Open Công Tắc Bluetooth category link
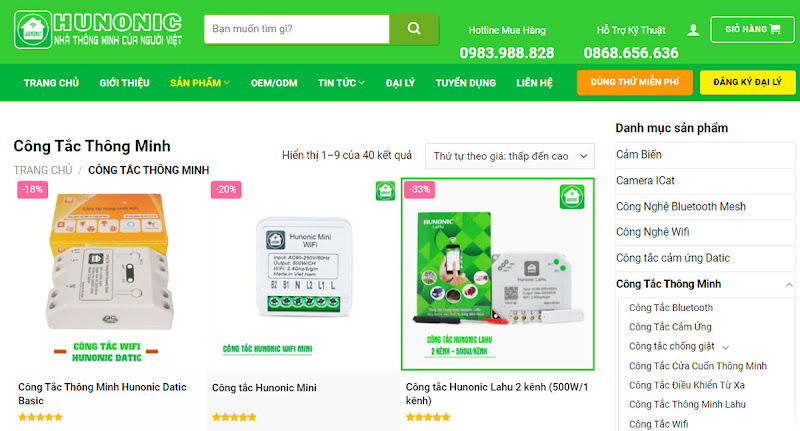 (x=671, y=308)
